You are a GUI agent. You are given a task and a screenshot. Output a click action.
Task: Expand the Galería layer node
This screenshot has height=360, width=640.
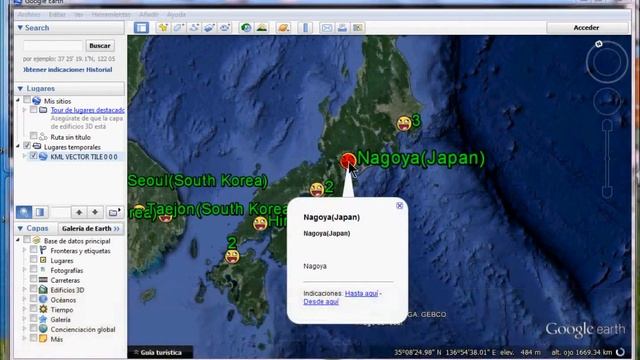click(24, 319)
